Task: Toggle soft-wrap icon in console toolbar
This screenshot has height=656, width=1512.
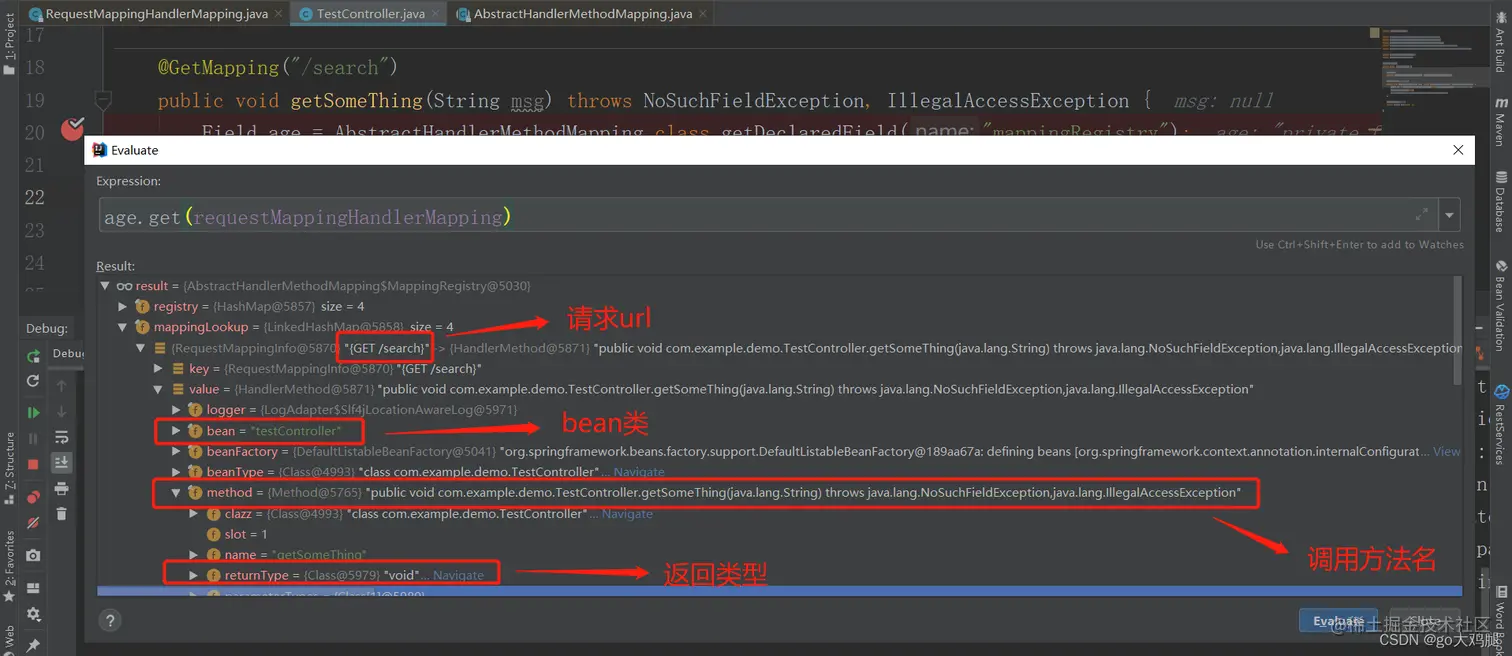Action: [x=61, y=437]
